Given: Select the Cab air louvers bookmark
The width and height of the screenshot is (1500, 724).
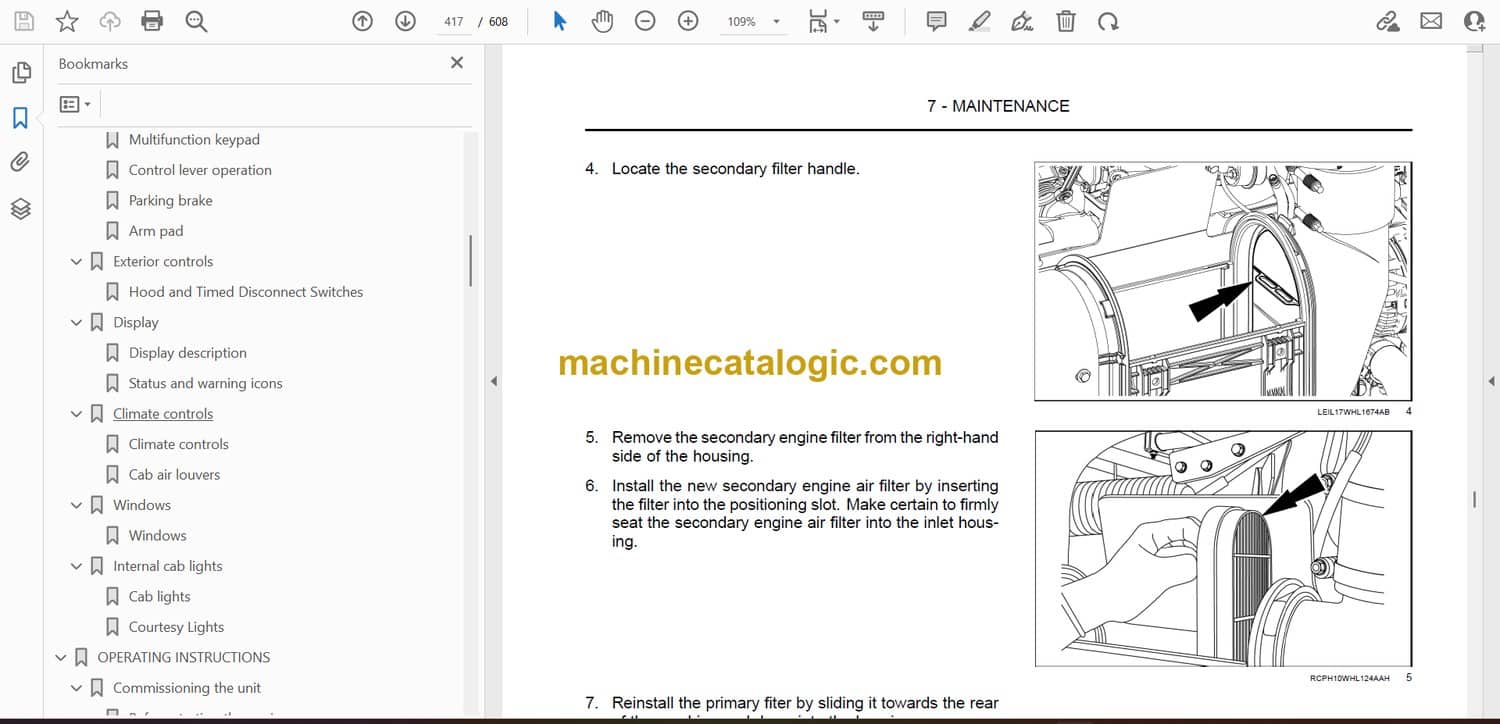Looking at the screenshot, I should pos(174,475).
